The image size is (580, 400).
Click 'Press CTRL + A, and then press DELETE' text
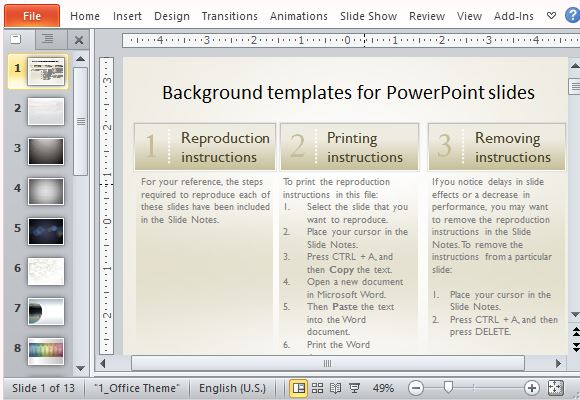[x=504, y=326]
